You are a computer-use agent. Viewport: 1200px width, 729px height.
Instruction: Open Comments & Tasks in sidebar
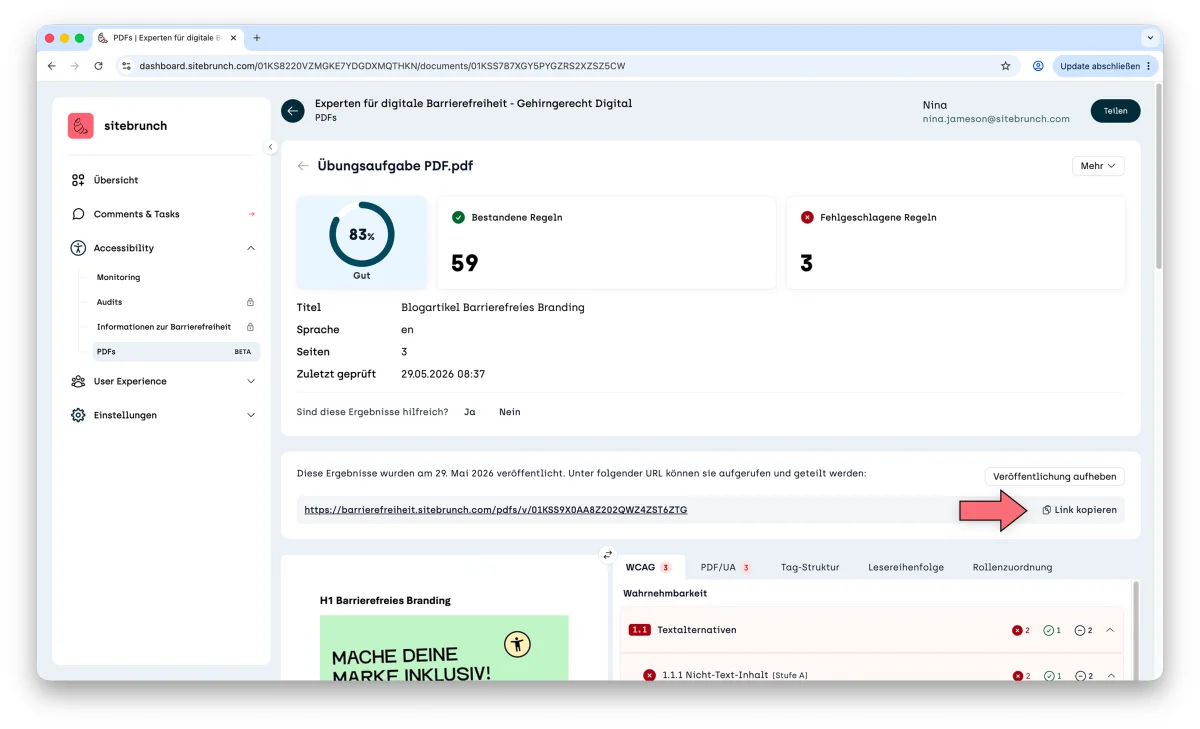pyautogui.click(x=161, y=214)
